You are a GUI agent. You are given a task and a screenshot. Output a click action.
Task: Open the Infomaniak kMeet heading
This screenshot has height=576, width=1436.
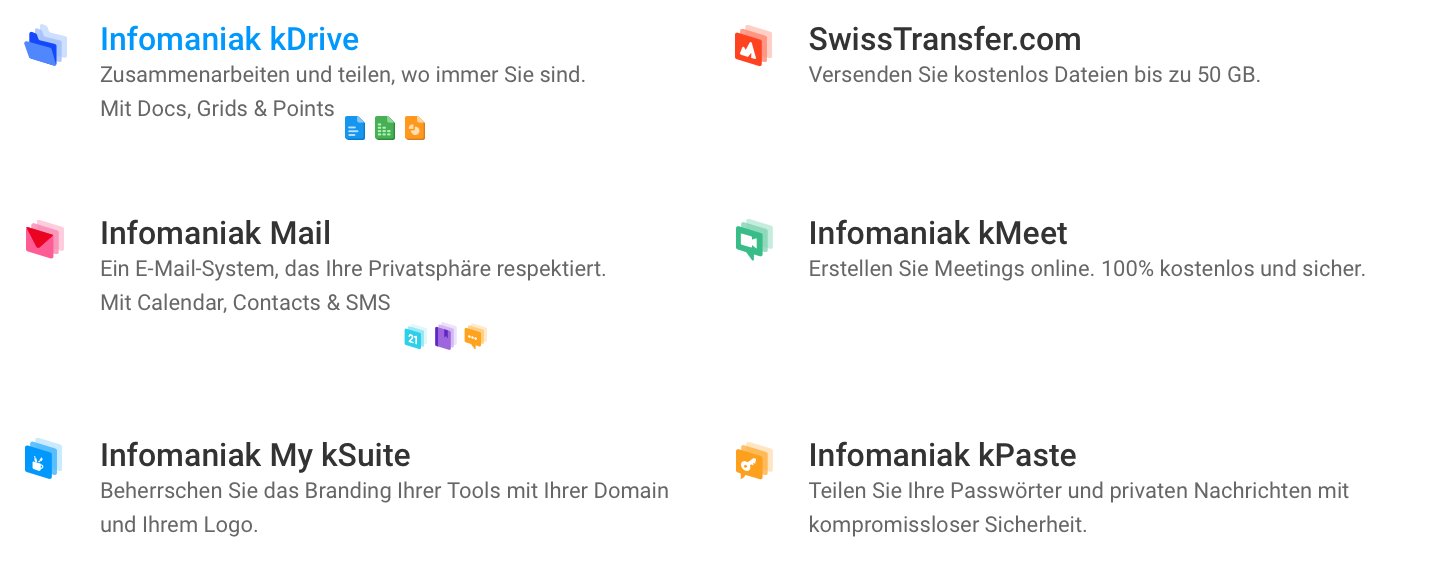(x=938, y=233)
